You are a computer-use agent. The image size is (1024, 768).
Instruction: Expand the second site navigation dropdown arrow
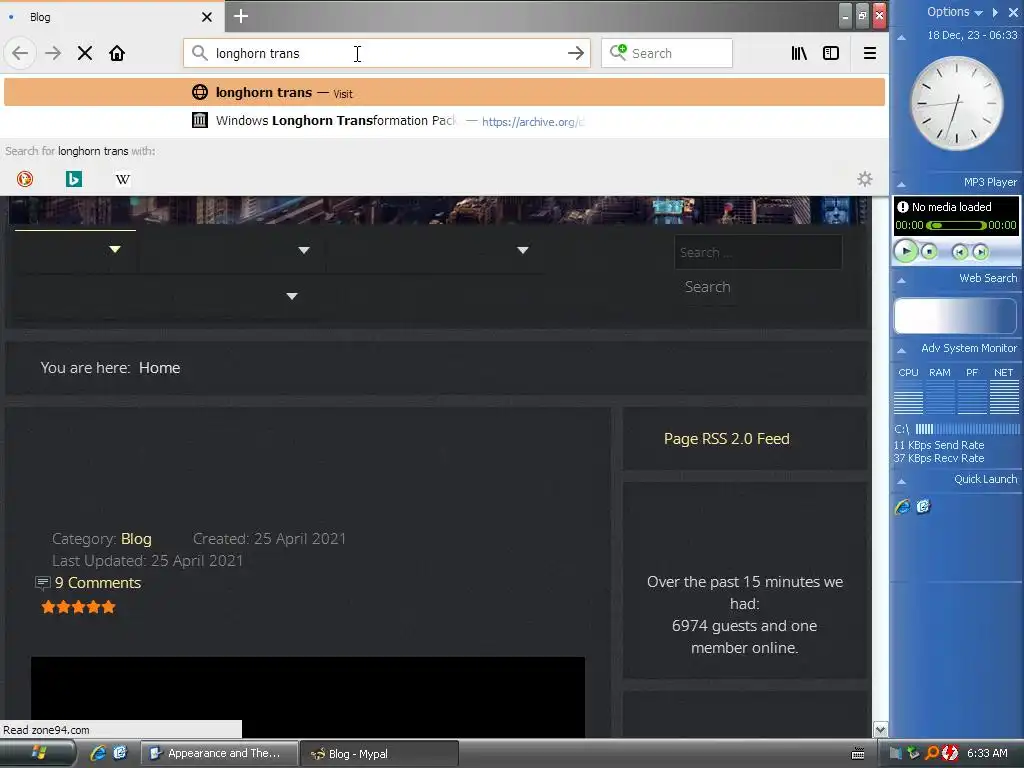pyautogui.click(x=304, y=250)
